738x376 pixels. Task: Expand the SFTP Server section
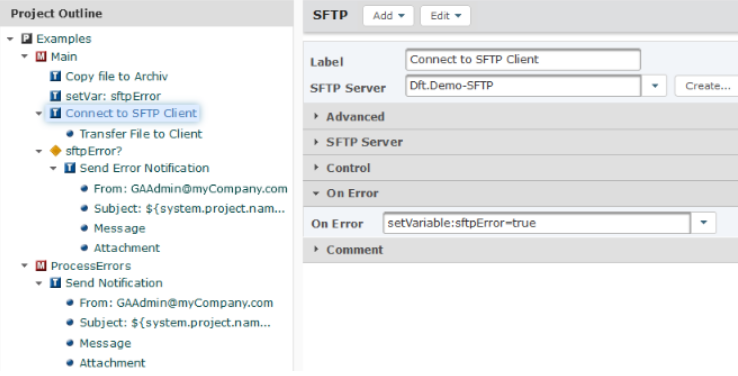[x=316, y=142]
